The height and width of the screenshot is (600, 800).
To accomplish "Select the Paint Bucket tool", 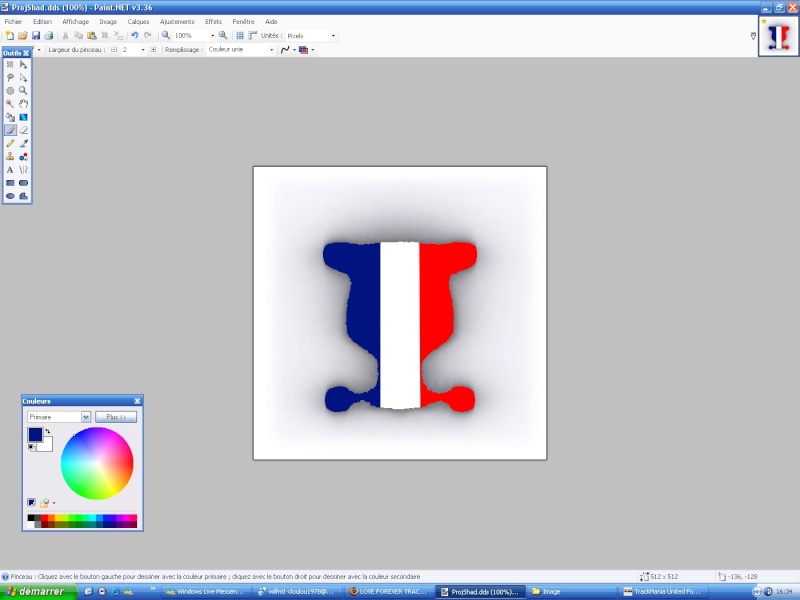I will point(10,117).
